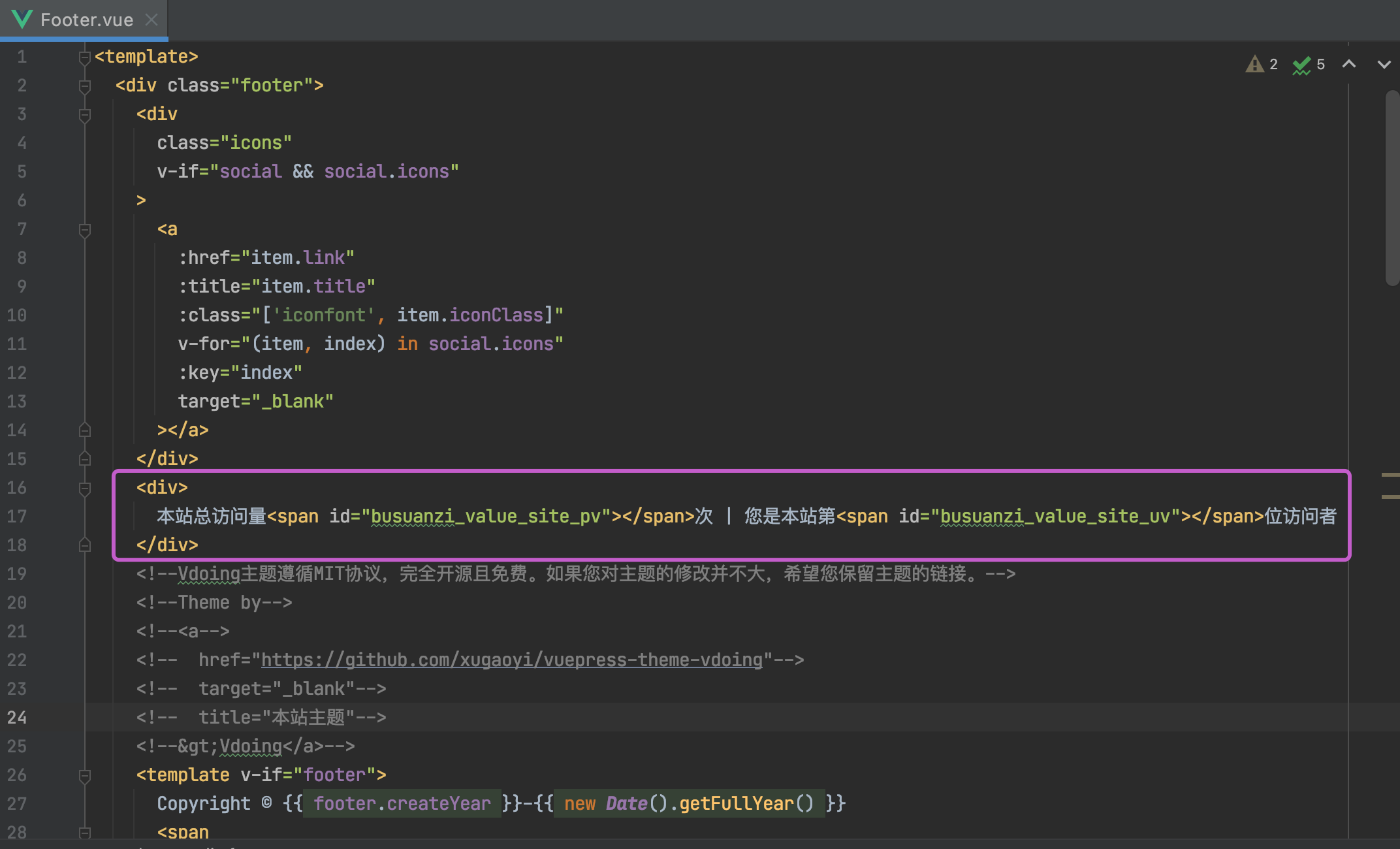Place cursor on footer.createYear expression
The height and width of the screenshot is (849, 1400).
402,804
